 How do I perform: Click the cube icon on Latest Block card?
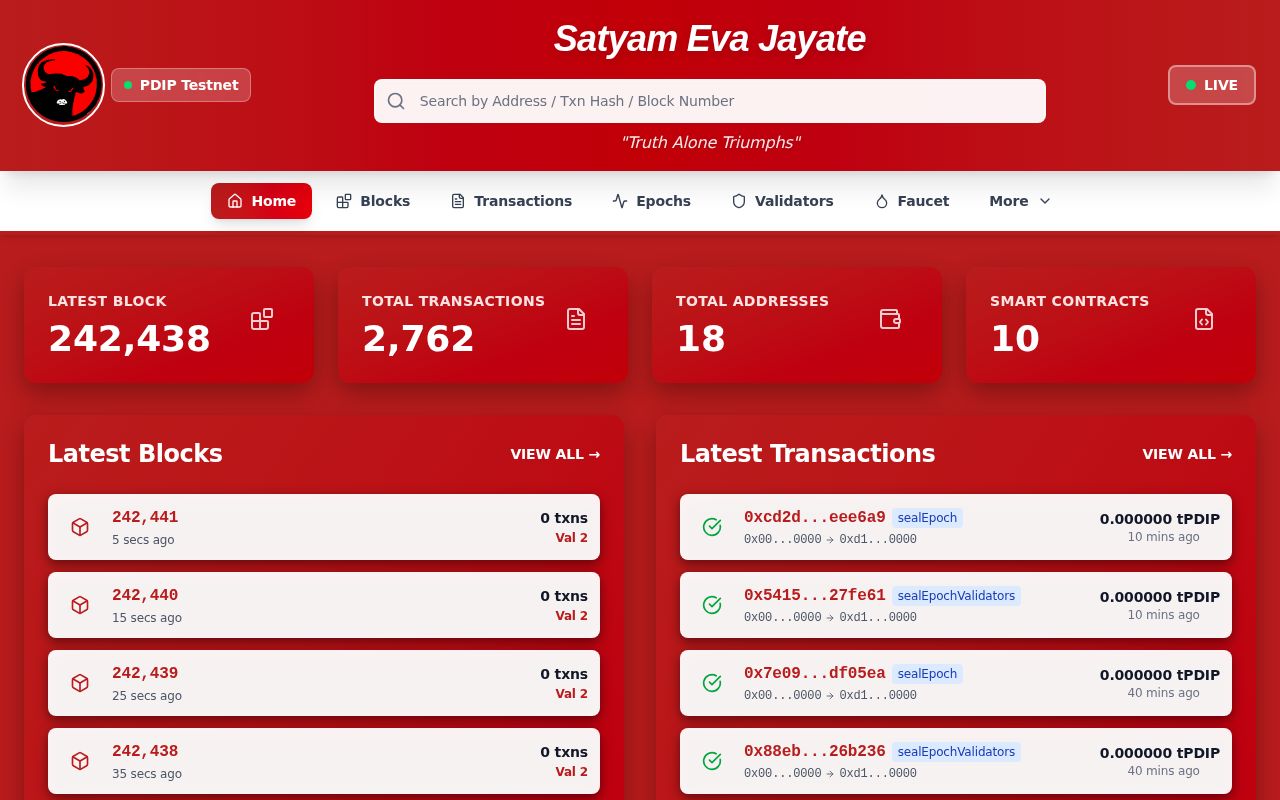pos(262,318)
